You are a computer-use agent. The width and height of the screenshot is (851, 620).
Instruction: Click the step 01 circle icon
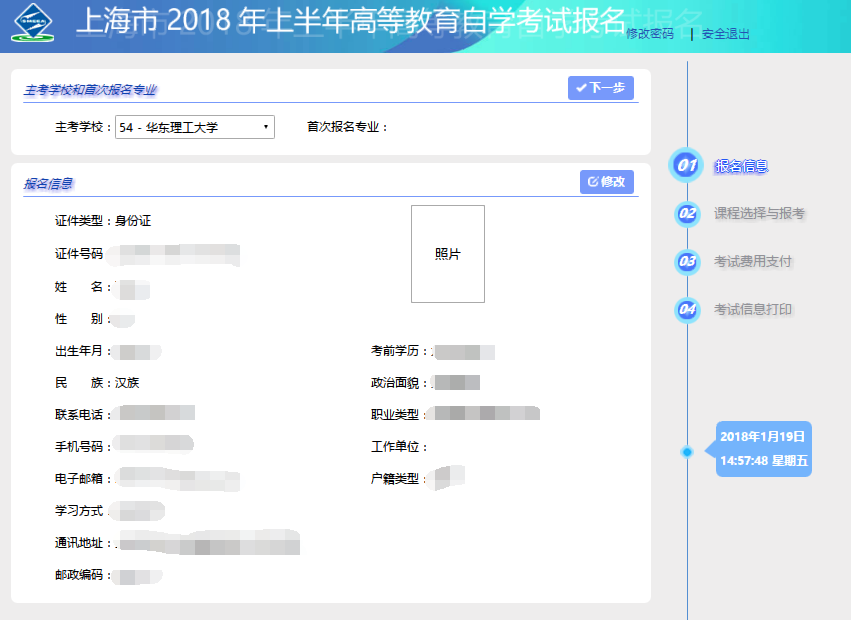click(x=686, y=165)
